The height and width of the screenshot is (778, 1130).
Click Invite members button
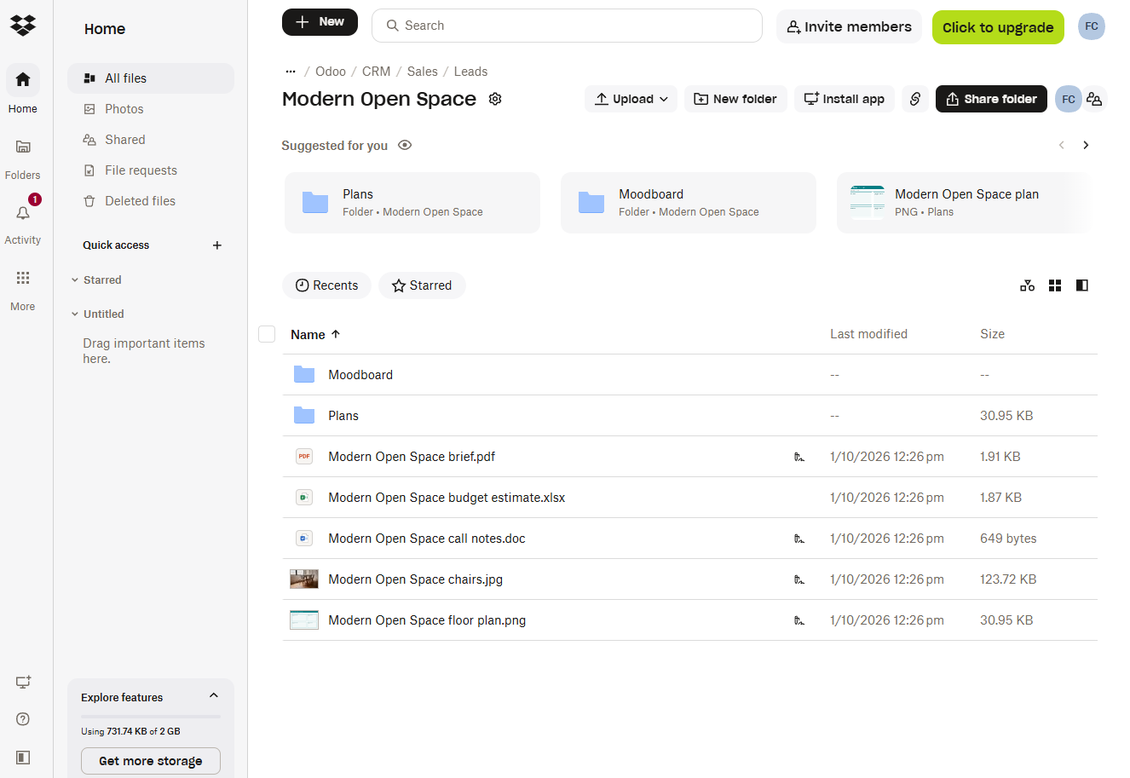[849, 27]
